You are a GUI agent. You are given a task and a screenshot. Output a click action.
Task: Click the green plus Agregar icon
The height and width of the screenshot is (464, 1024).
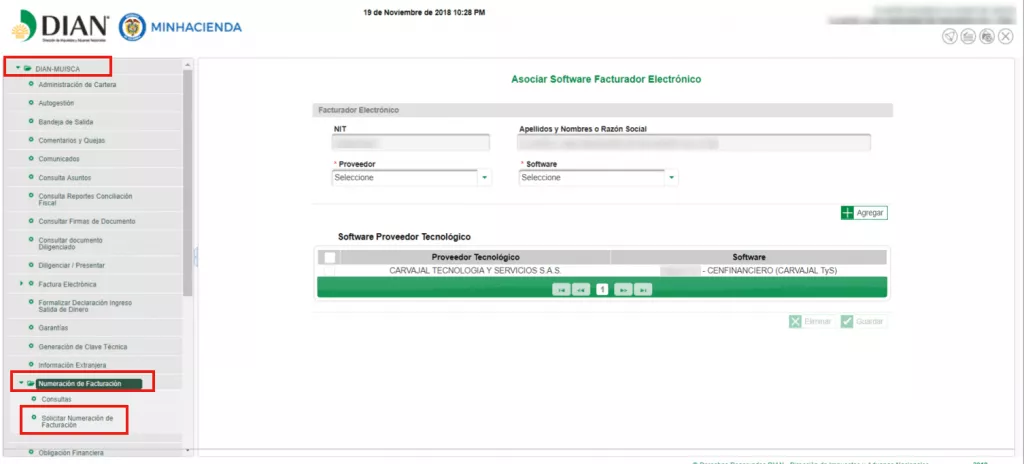[848, 212]
